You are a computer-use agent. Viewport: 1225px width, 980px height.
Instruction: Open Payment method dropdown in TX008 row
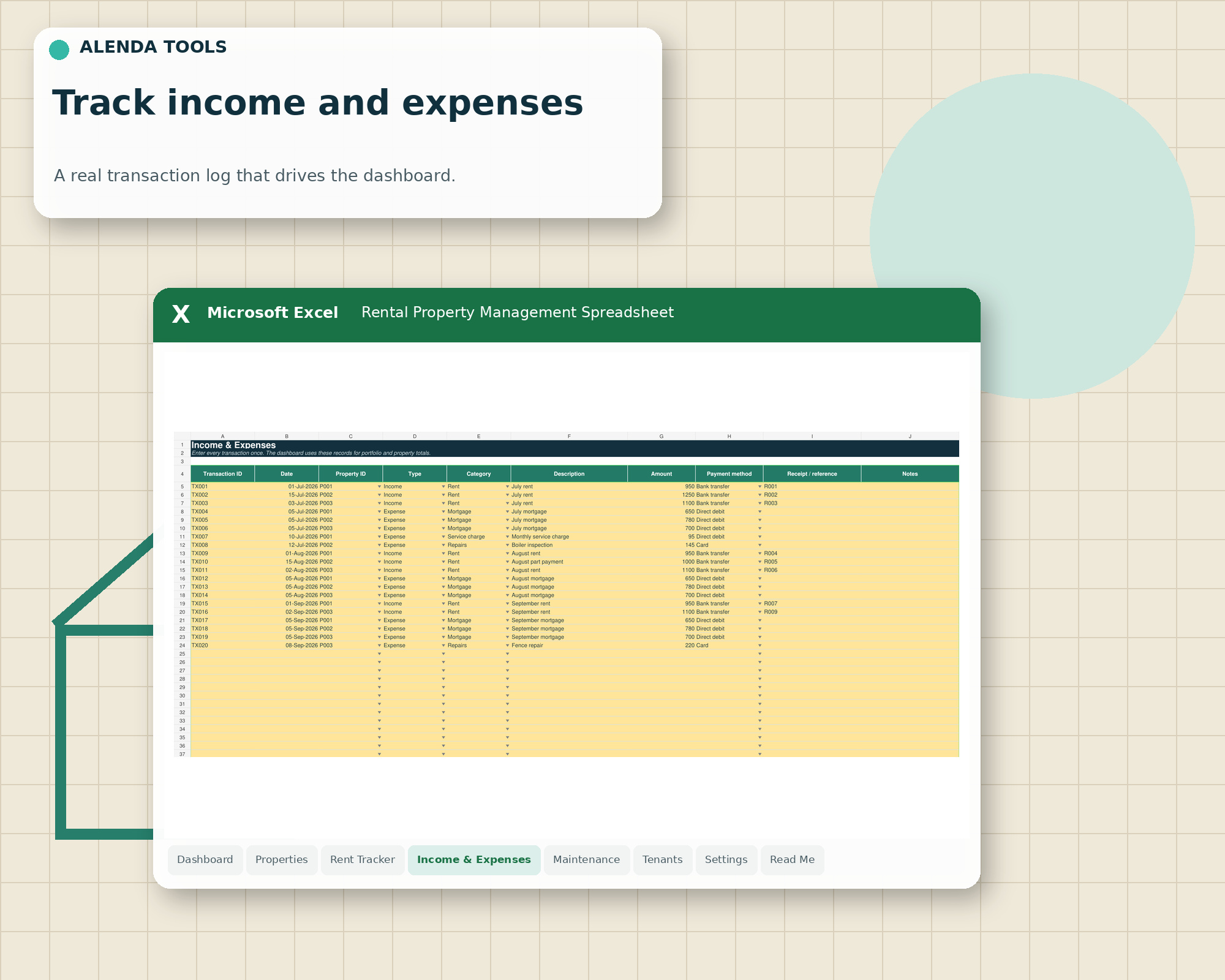(x=760, y=545)
